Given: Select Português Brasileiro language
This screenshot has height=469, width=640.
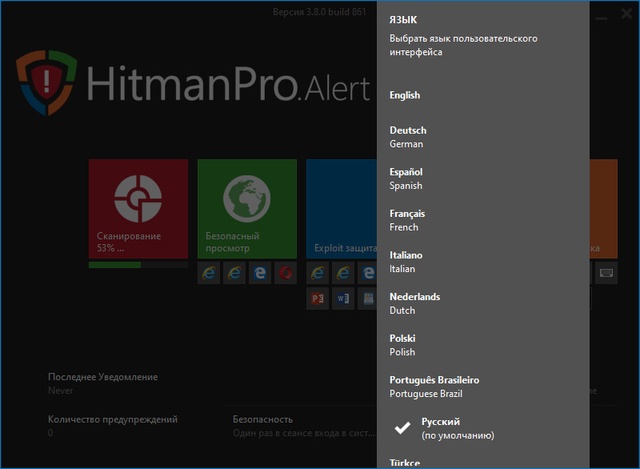Looking at the screenshot, I should (x=434, y=386).
